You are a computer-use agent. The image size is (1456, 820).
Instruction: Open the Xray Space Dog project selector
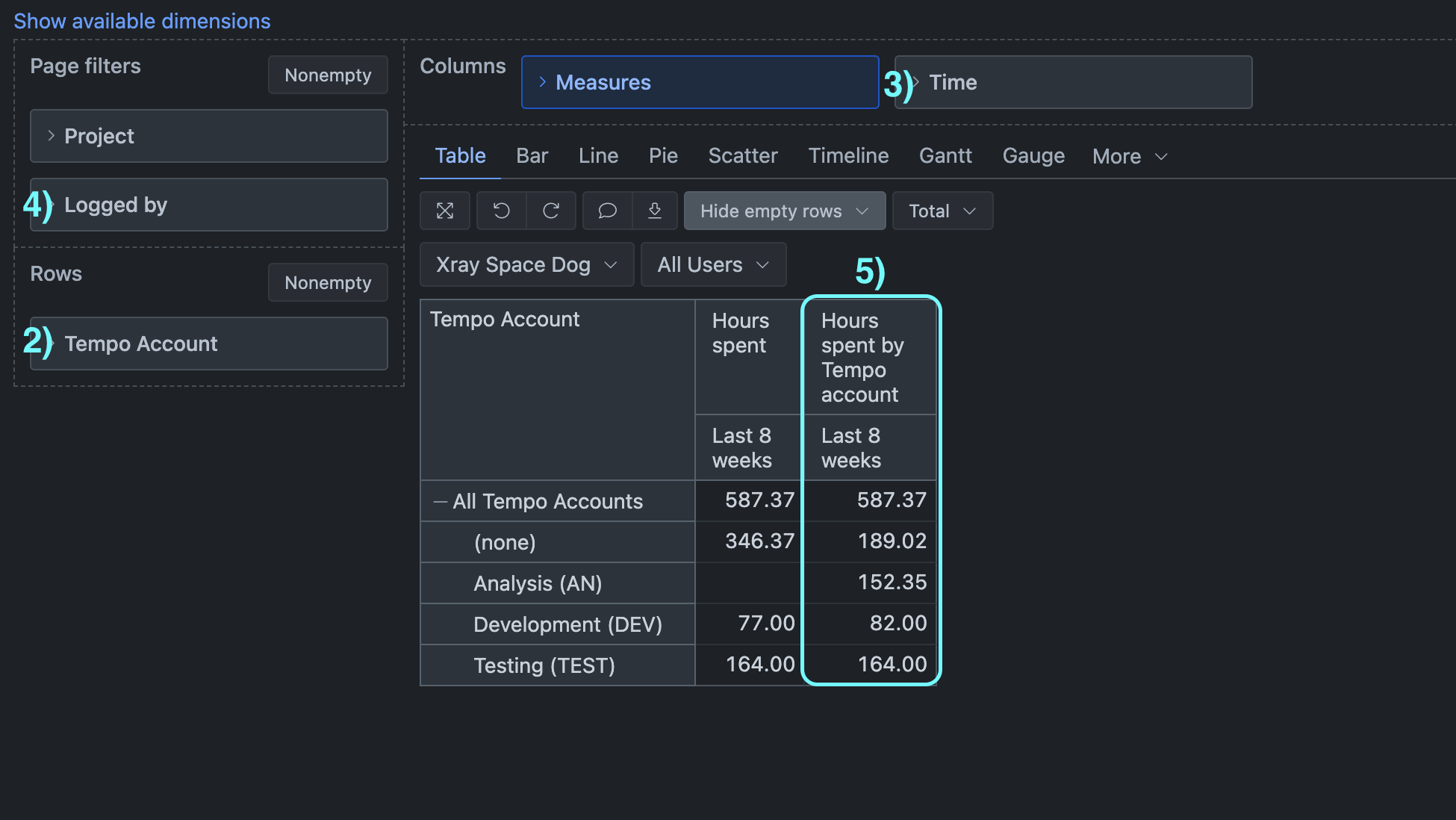[x=526, y=265]
